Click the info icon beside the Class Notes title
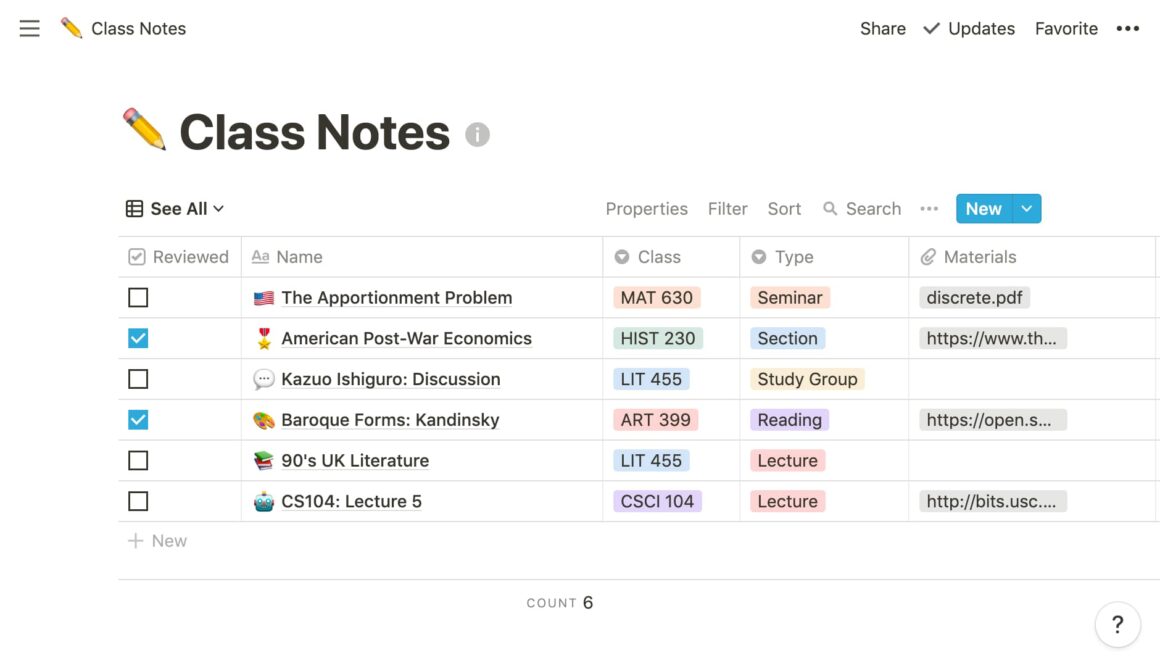 click(477, 134)
